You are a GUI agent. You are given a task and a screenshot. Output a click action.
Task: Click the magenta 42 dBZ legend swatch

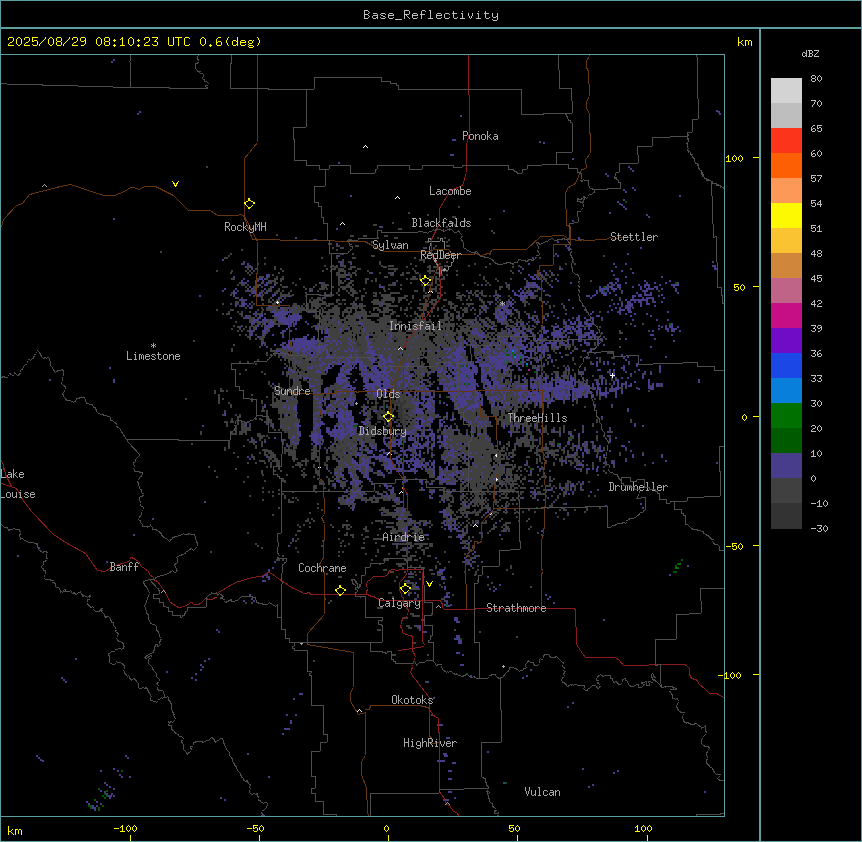coord(786,316)
